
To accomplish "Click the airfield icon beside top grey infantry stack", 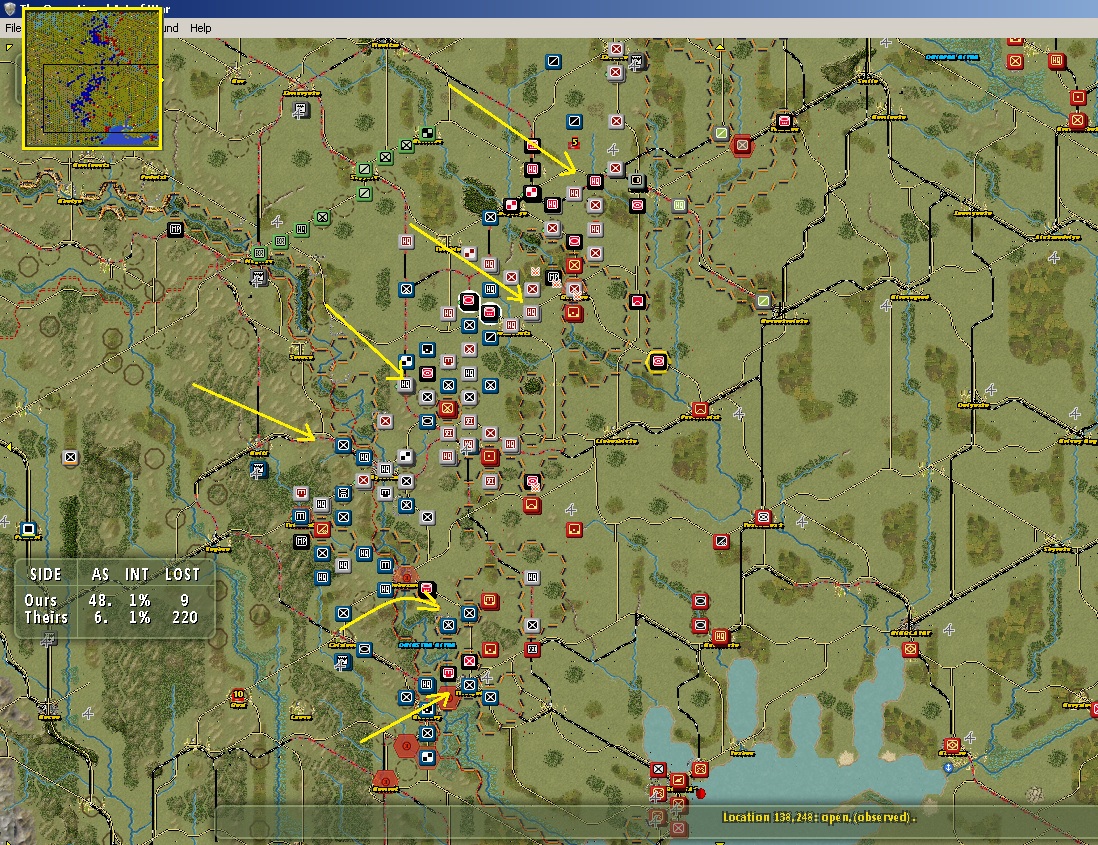I will (636, 63).
